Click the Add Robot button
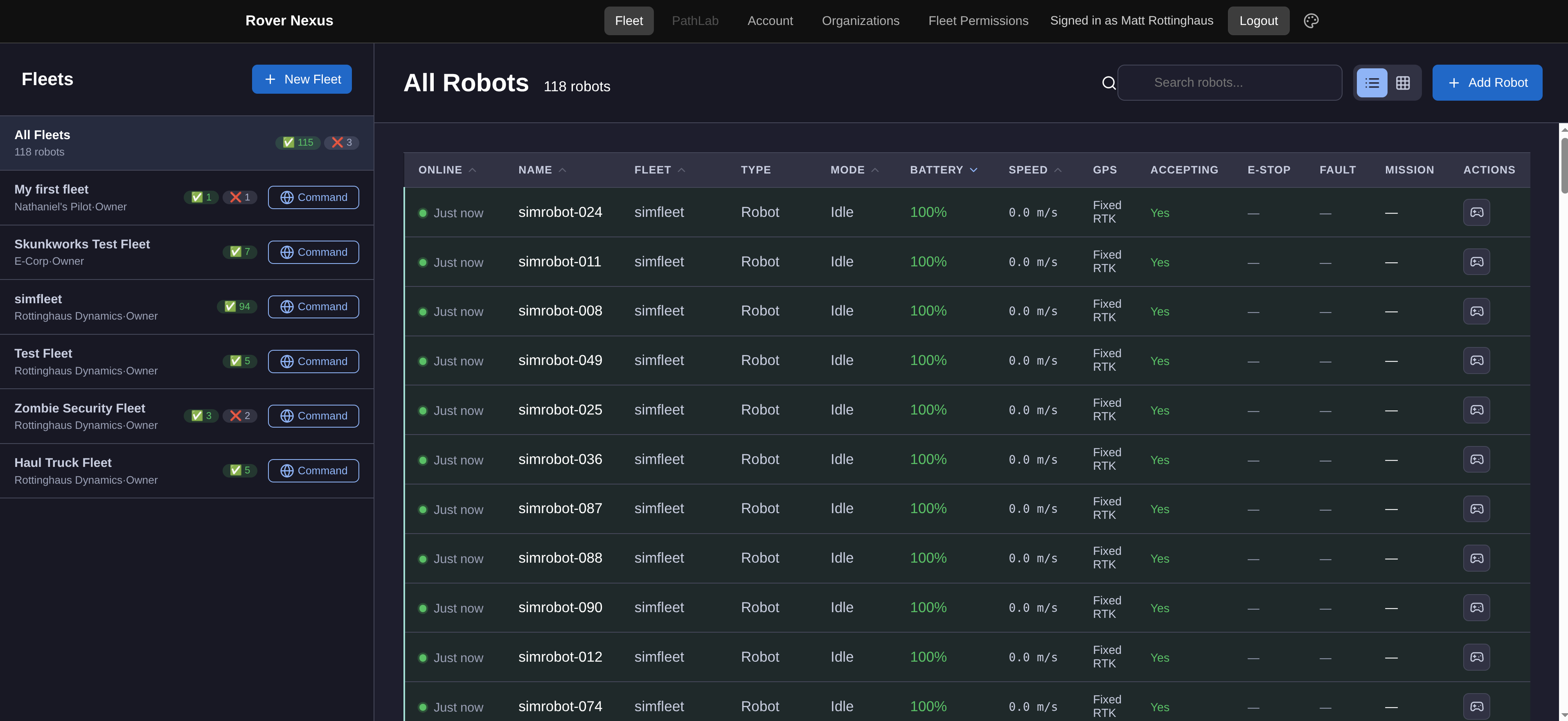The width and height of the screenshot is (1568, 721). (1487, 83)
